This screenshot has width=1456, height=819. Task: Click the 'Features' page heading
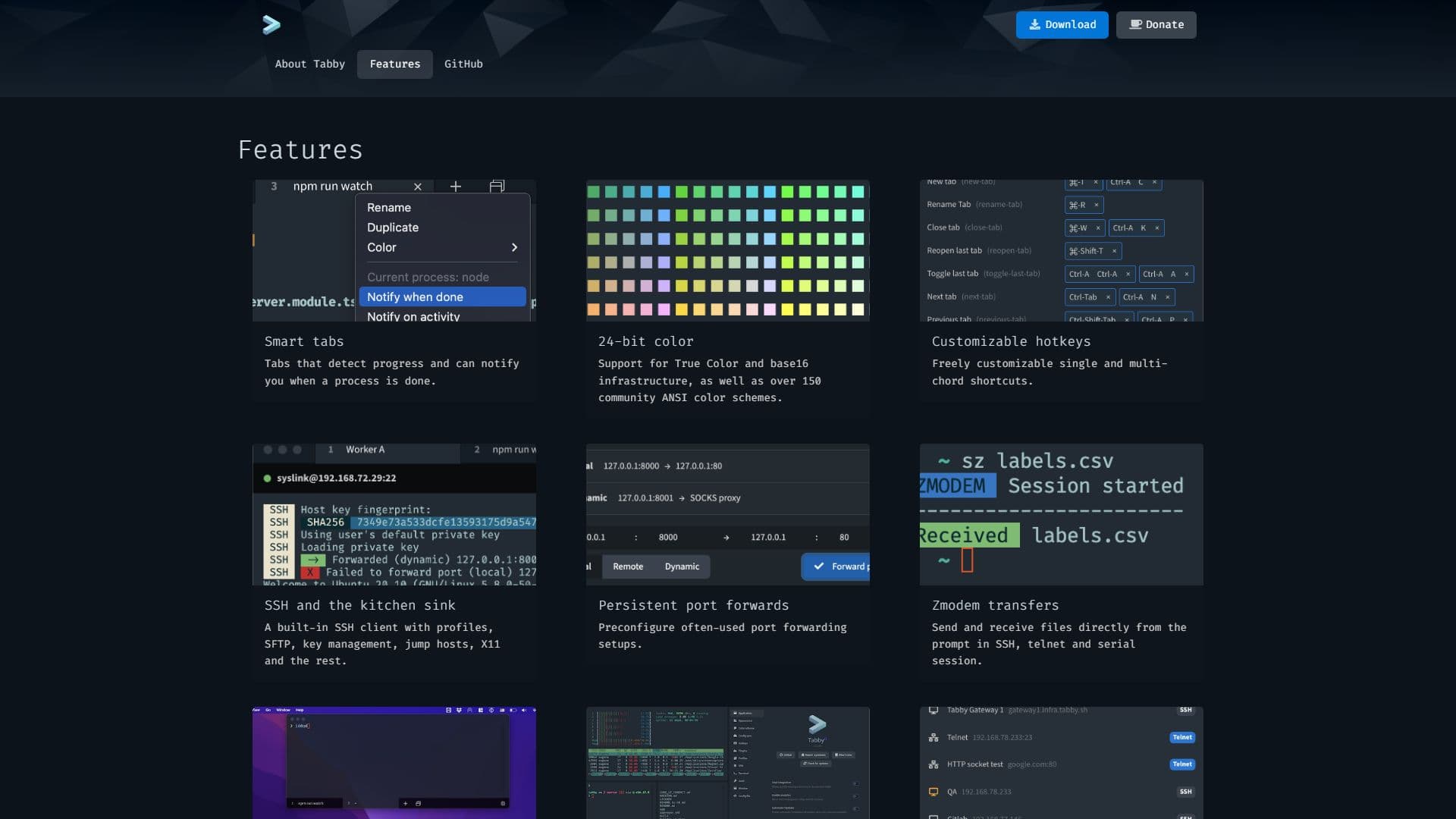coord(300,150)
